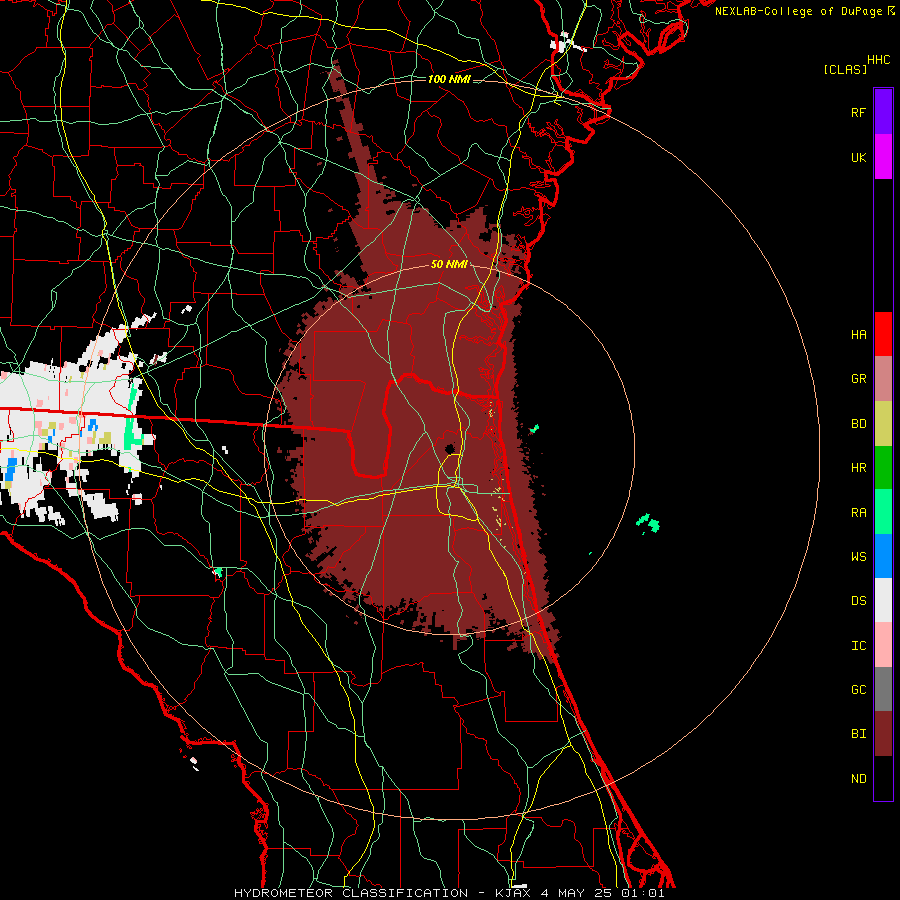This screenshot has height=900, width=900.
Task: Click the UK magenta legend swatch
Action: 883,157
